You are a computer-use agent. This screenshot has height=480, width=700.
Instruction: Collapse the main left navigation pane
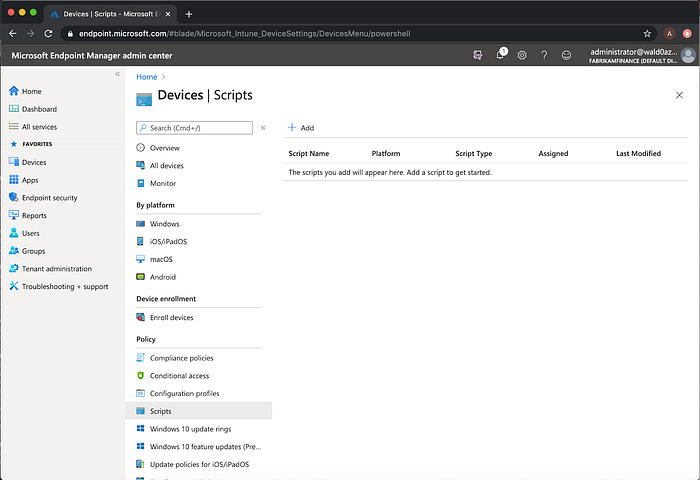click(117, 74)
